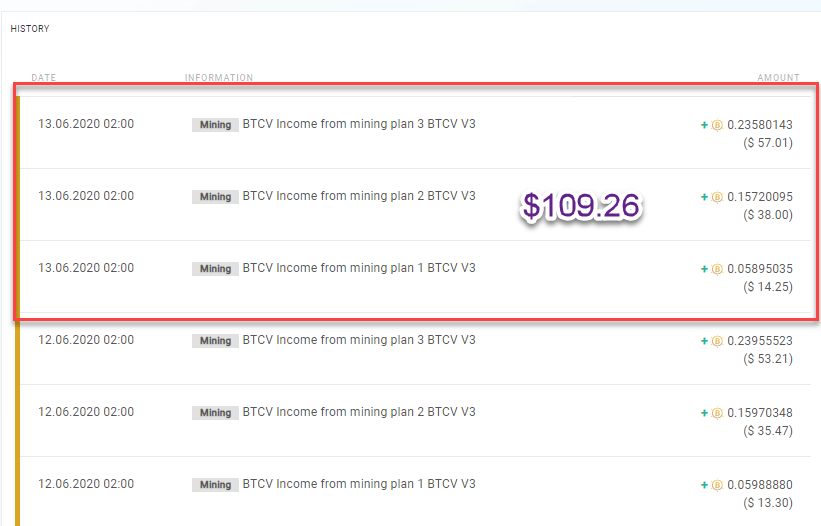Click the BTCV coin icon beside 0.15720095
This screenshot has width=821, height=526.
[717, 197]
